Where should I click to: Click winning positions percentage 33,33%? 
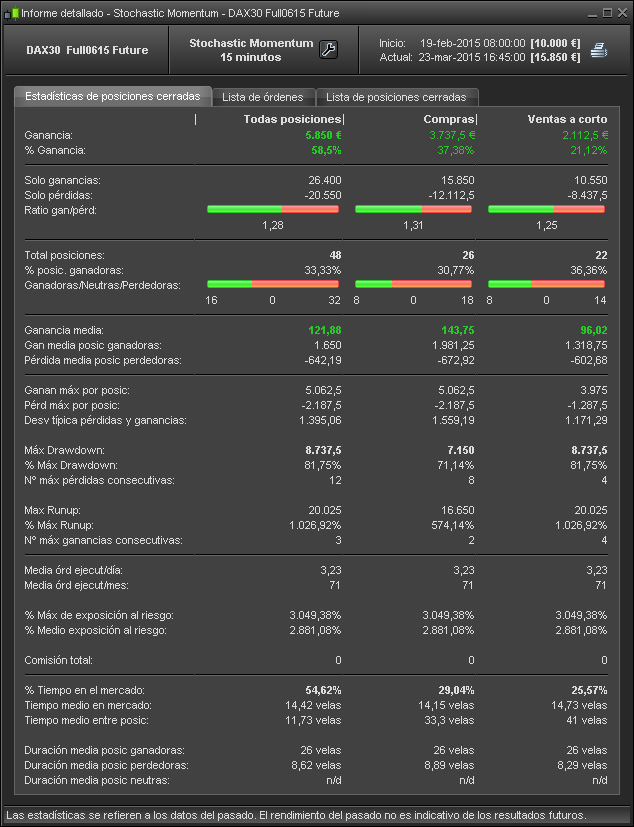(x=323, y=270)
